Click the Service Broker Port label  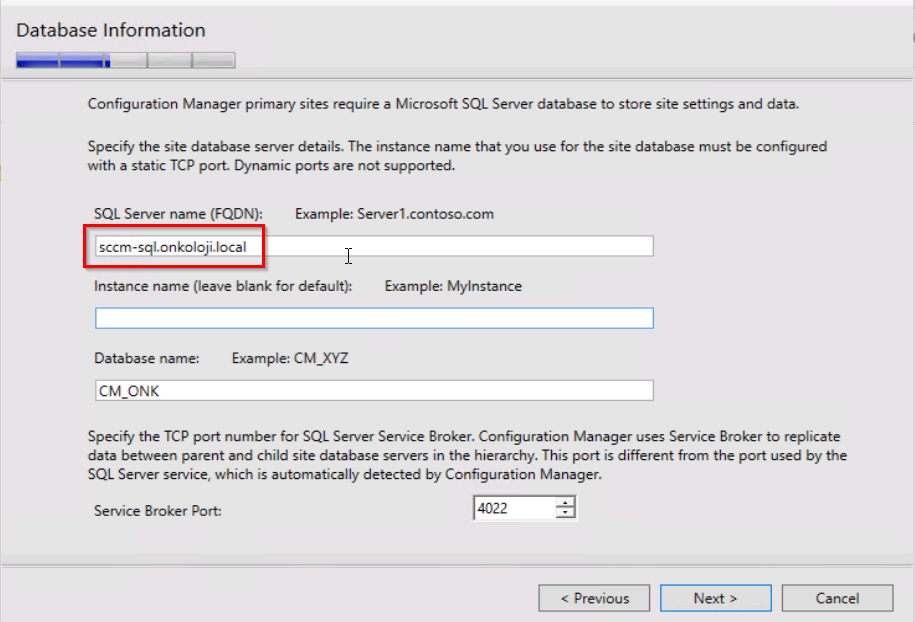pyautogui.click(x=158, y=511)
